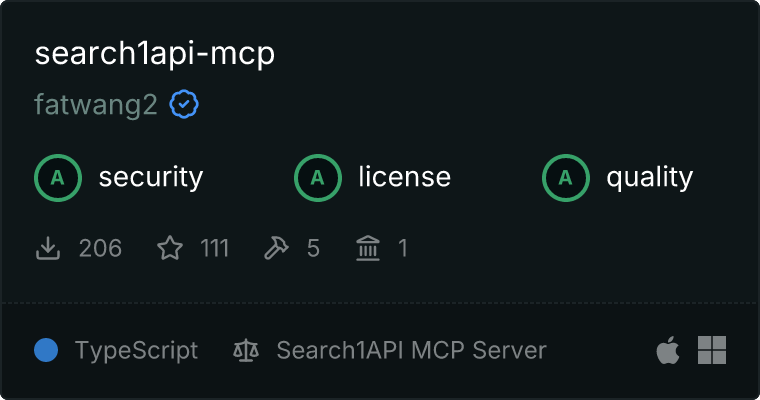Click the security label text
760x400 pixels.
(151, 177)
